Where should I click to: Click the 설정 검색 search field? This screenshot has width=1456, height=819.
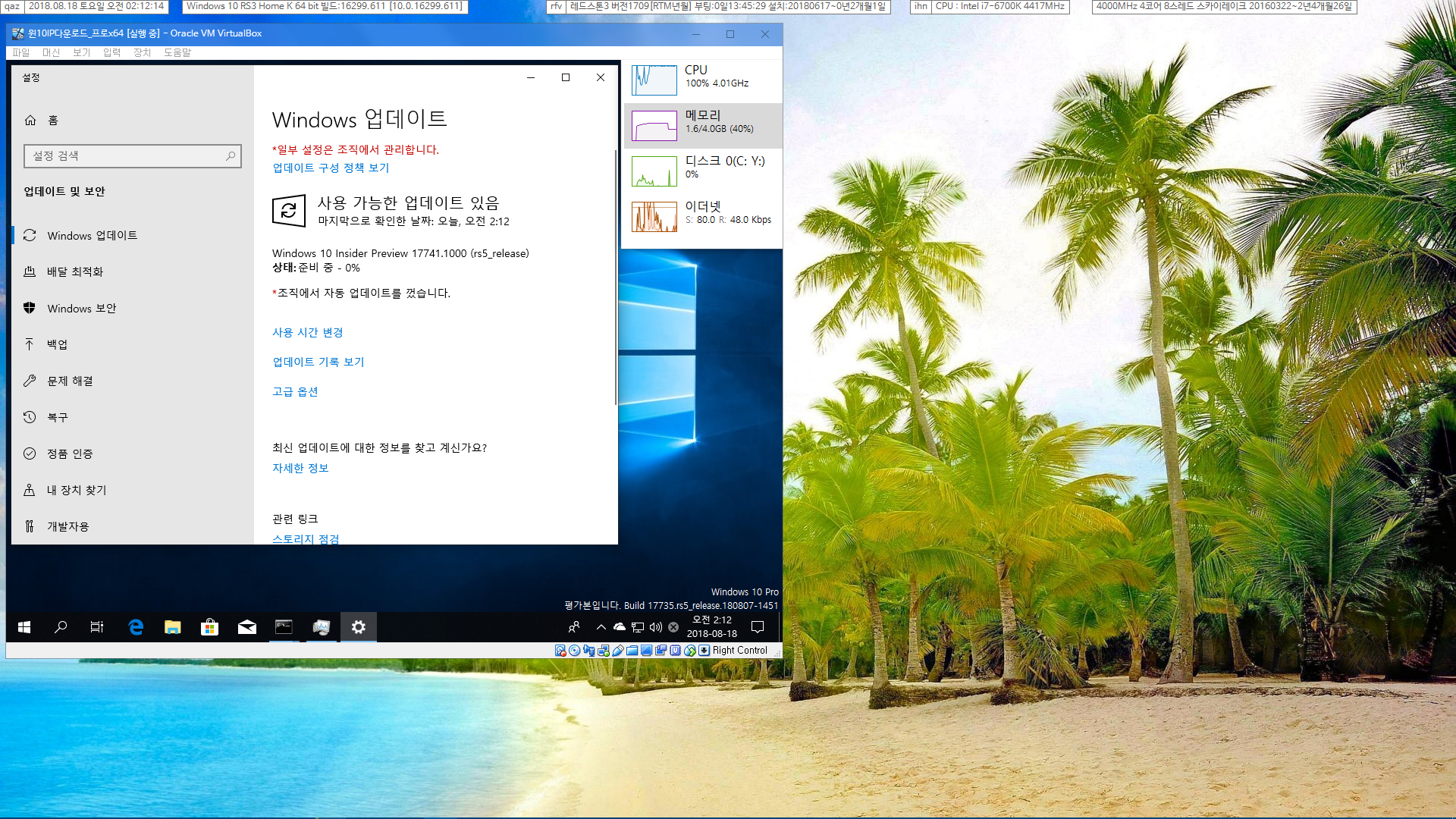coord(133,155)
